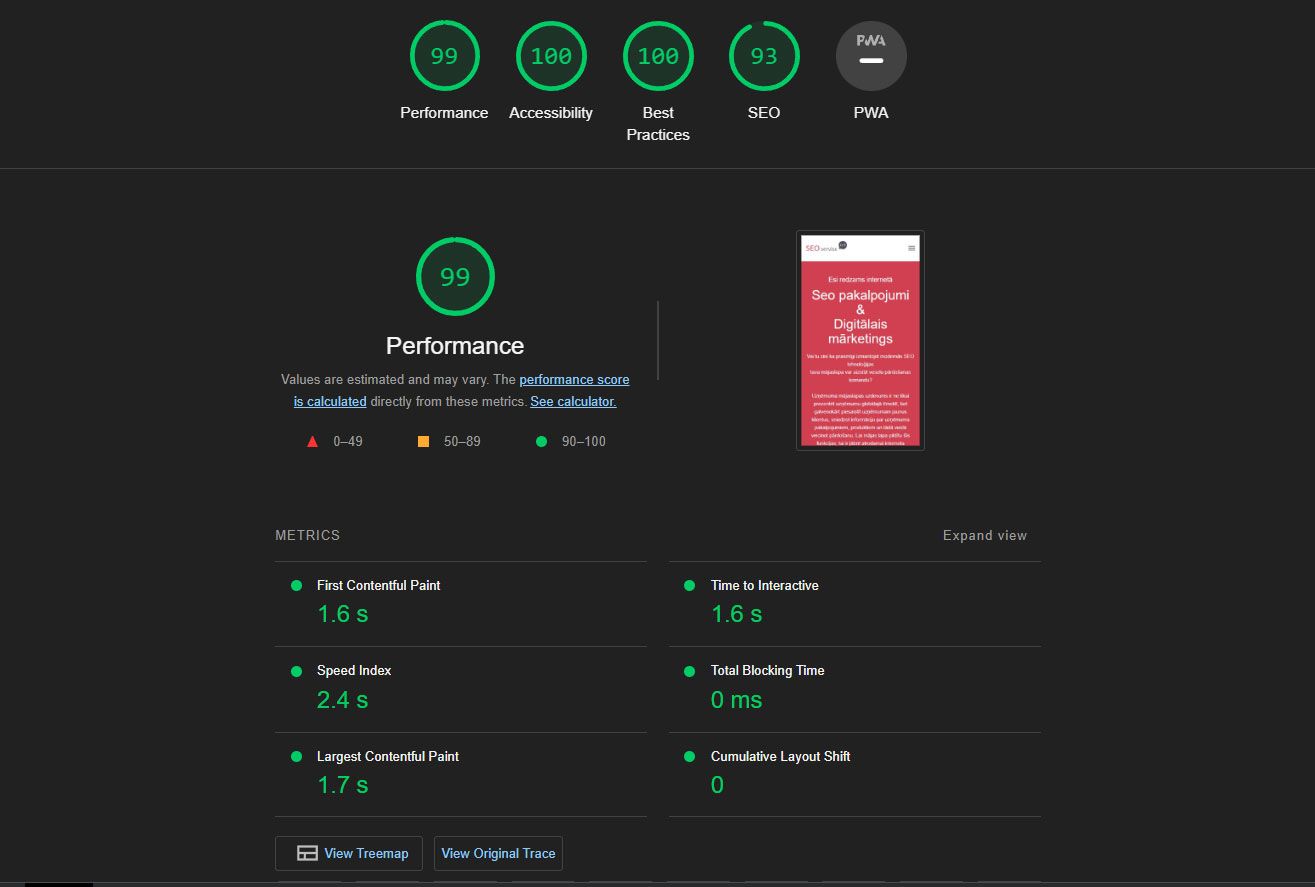Expand the Total Blocking Time metric

click(767, 671)
